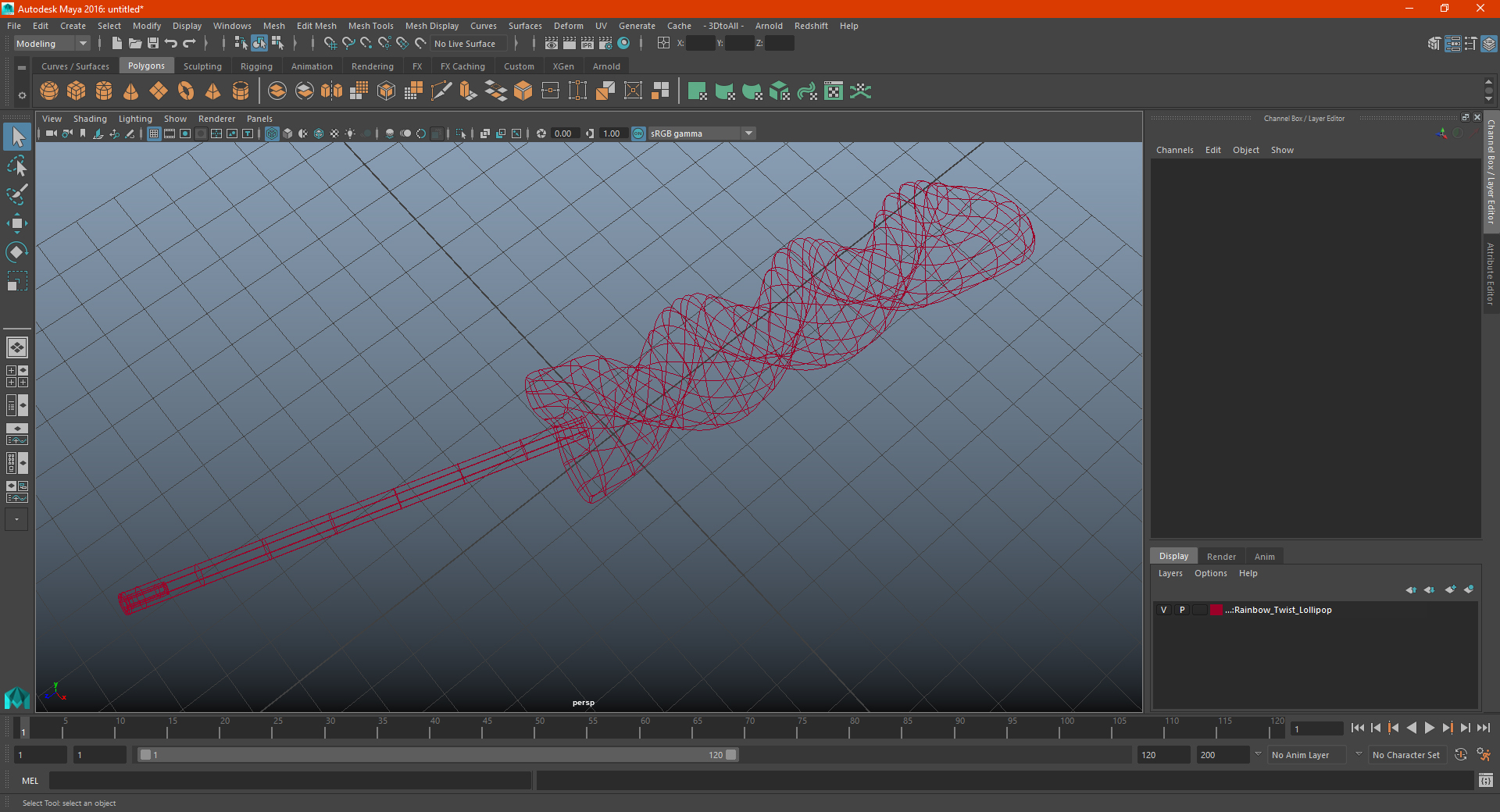Open the viewport Shading menu
The height and width of the screenshot is (812, 1500).
90,119
